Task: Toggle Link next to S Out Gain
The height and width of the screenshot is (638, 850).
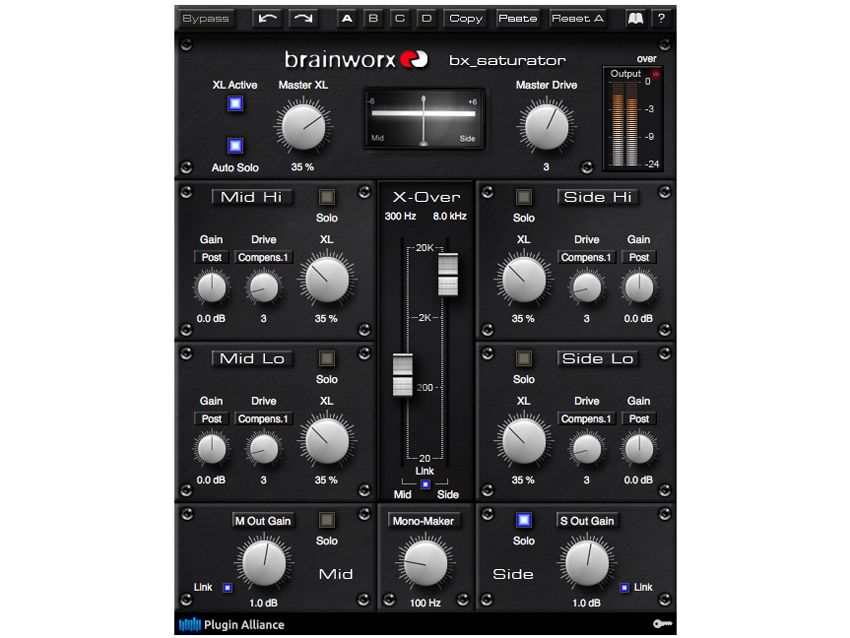Action: (x=624, y=588)
